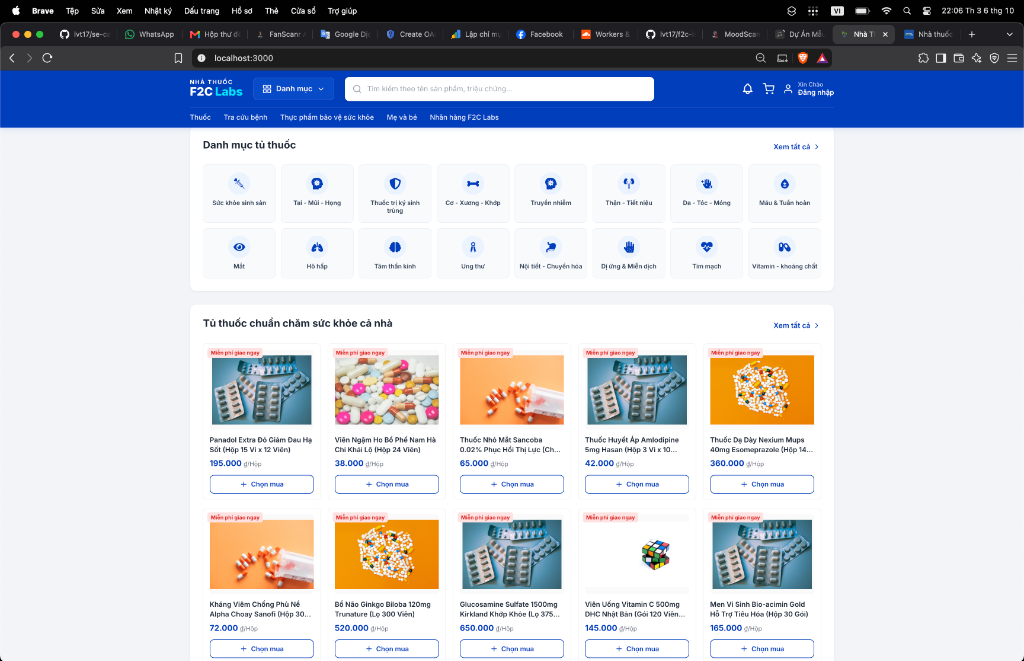Click Đăng nhập to sign in
This screenshot has width=1024, height=661.
pos(816,93)
